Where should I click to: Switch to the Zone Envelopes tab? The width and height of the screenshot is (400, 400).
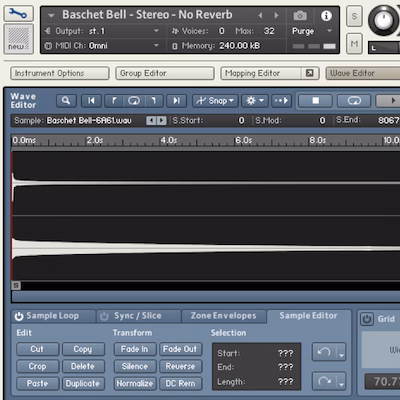point(223,316)
